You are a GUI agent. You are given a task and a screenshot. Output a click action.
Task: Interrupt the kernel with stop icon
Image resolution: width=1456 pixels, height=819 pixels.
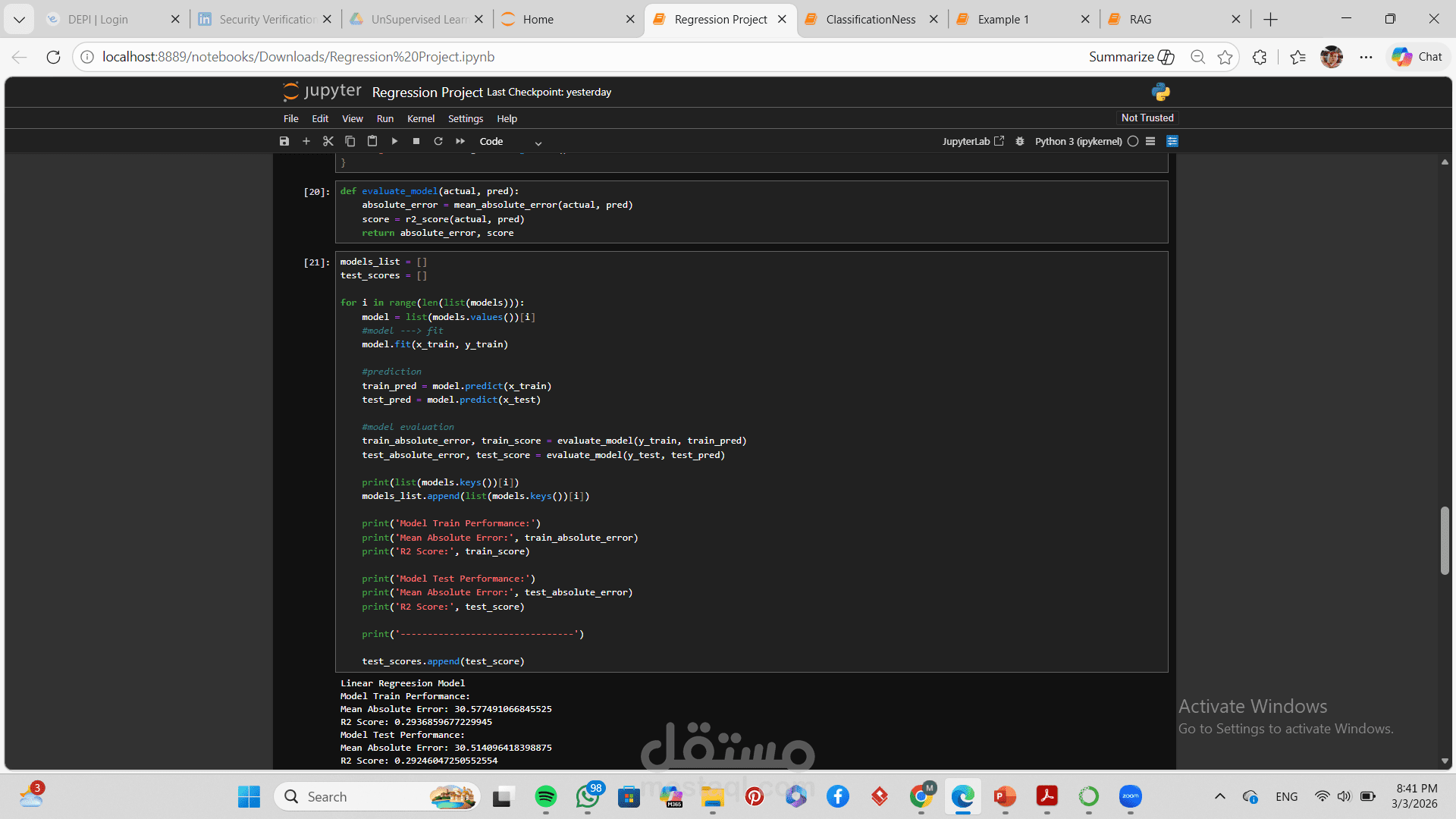[x=416, y=141]
